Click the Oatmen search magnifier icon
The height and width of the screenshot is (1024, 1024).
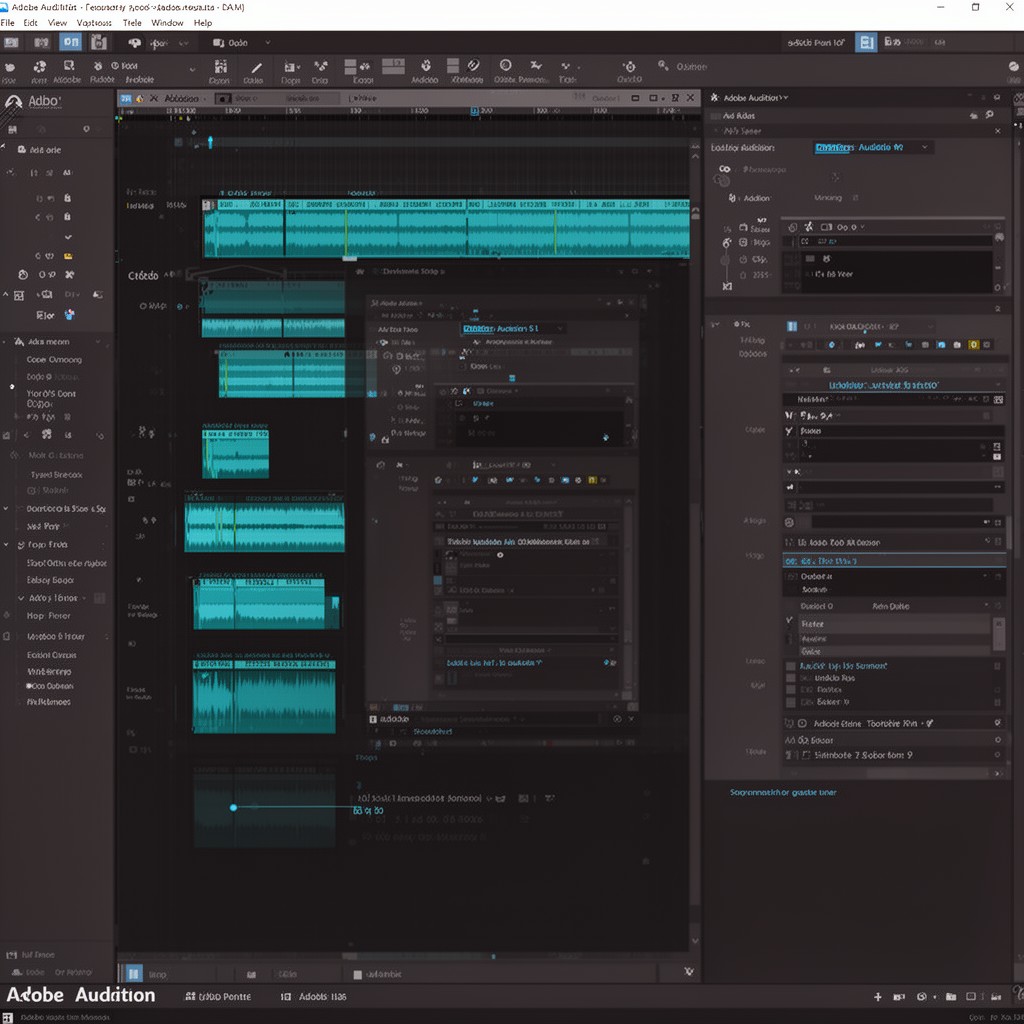tap(664, 65)
